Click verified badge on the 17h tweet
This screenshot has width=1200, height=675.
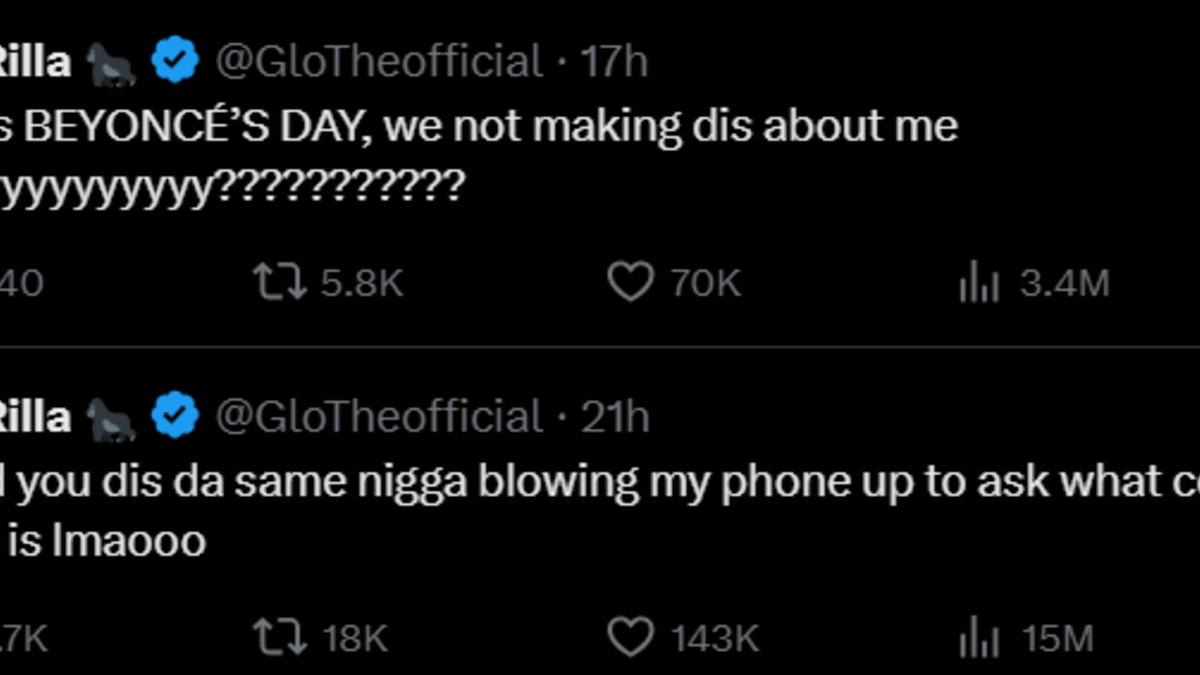tap(175, 63)
